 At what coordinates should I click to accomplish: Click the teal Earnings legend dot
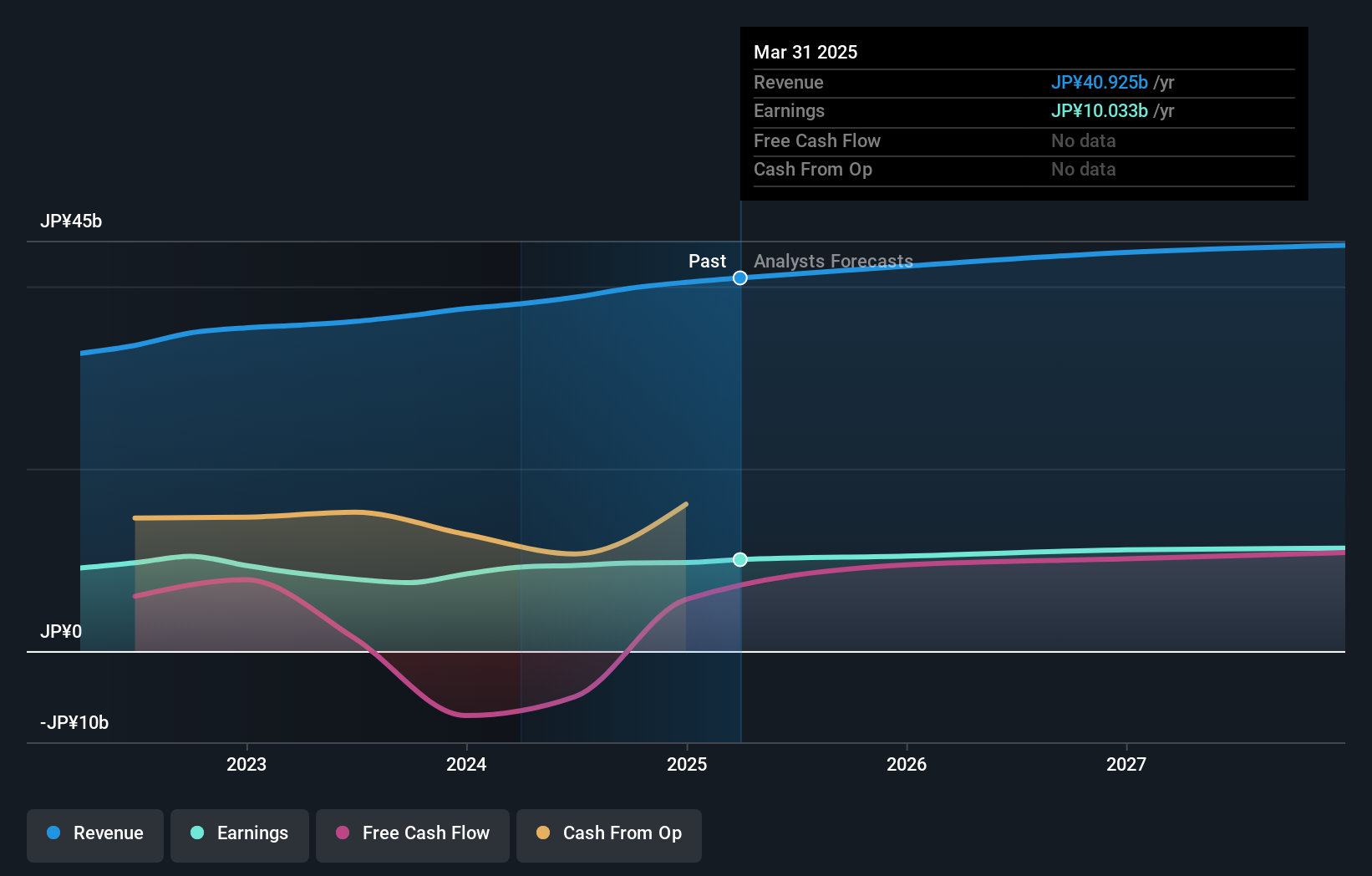[x=197, y=833]
